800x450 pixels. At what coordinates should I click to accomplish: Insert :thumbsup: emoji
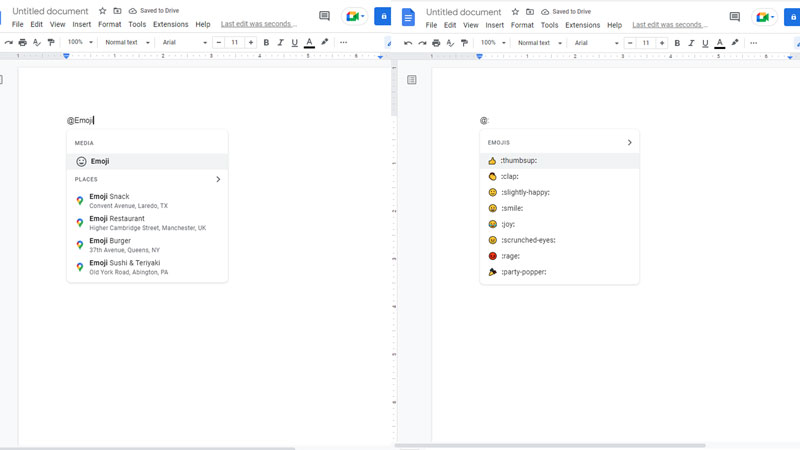coord(559,161)
